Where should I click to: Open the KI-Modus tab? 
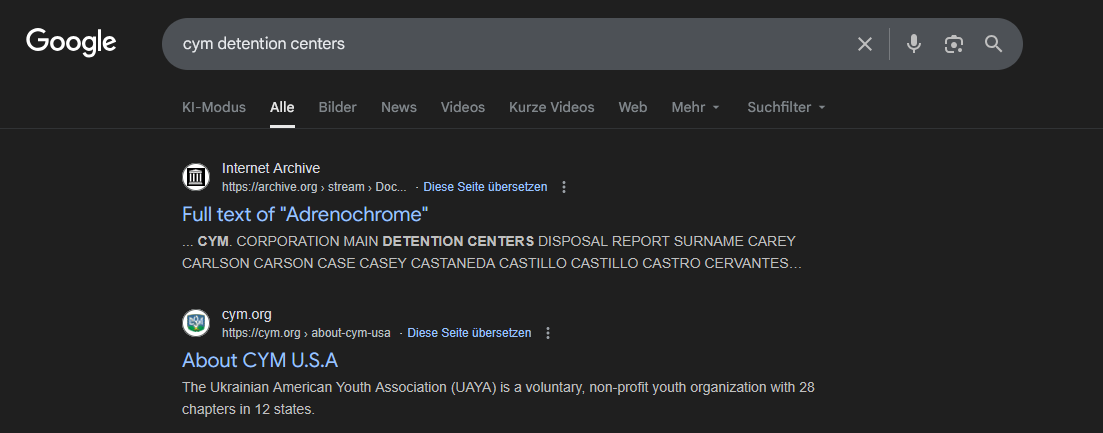pos(214,107)
